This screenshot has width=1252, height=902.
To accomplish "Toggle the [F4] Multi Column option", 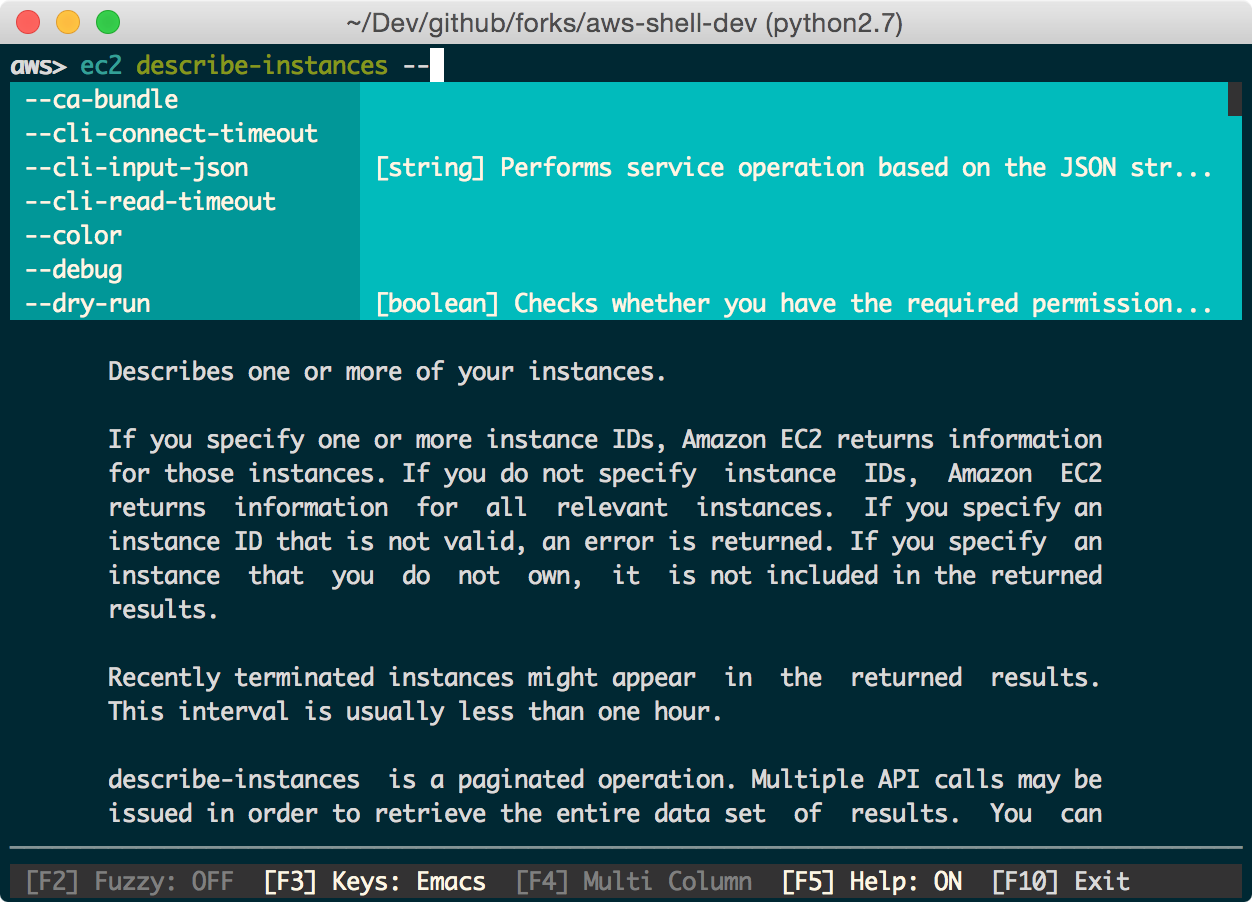I will coord(634,881).
